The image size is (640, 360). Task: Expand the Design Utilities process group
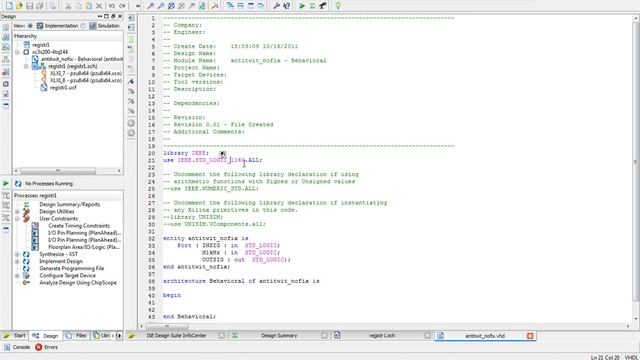pyautogui.click(x=17, y=211)
